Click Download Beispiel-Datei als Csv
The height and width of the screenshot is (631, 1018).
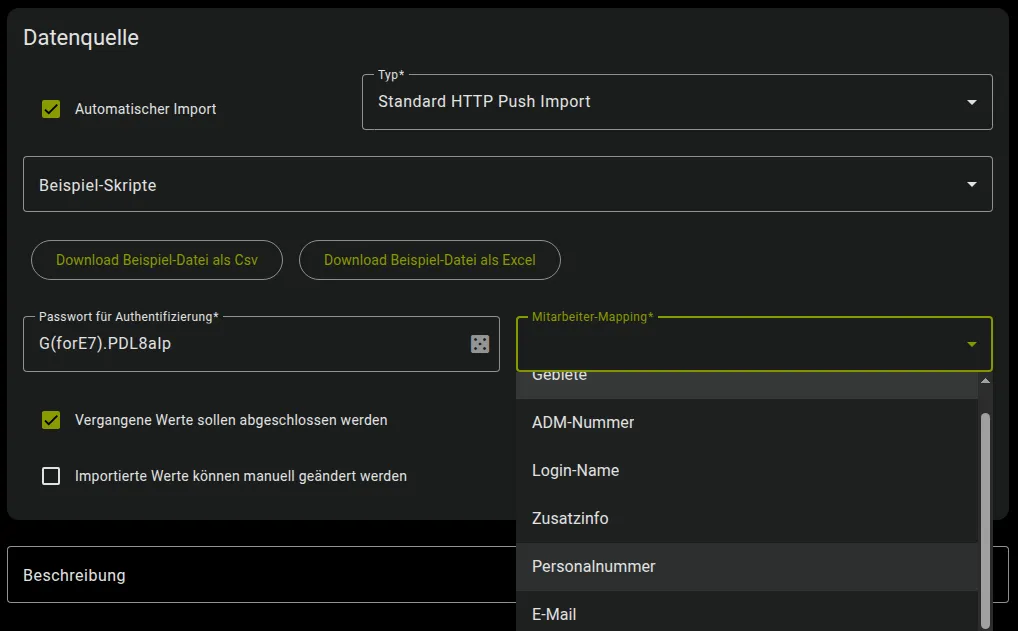156,260
